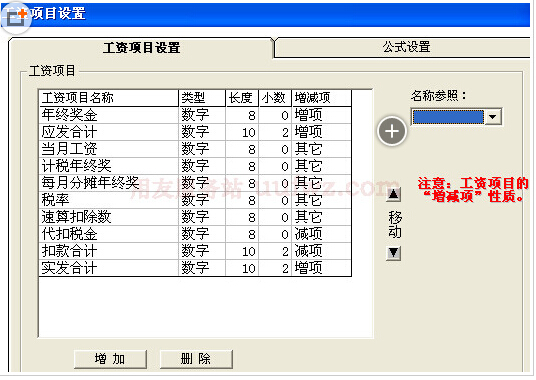The width and height of the screenshot is (536, 380).
Task: Move the selected item up with the arrow
Action: [393, 195]
